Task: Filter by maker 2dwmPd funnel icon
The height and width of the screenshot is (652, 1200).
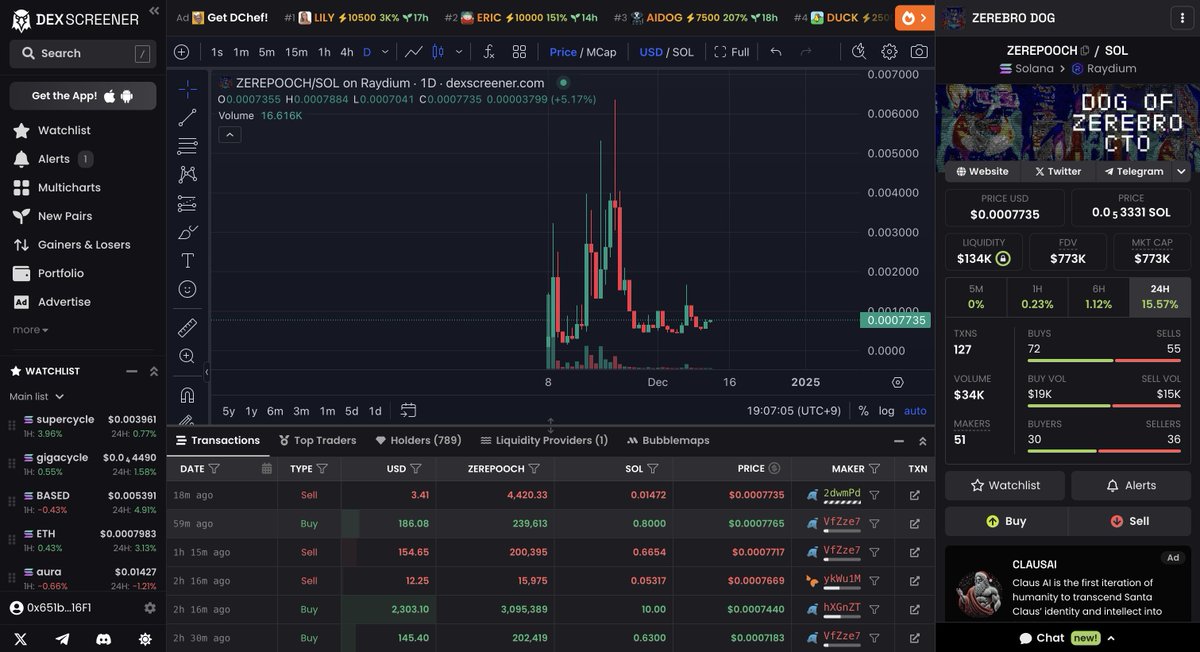Action: (x=874, y=495)
